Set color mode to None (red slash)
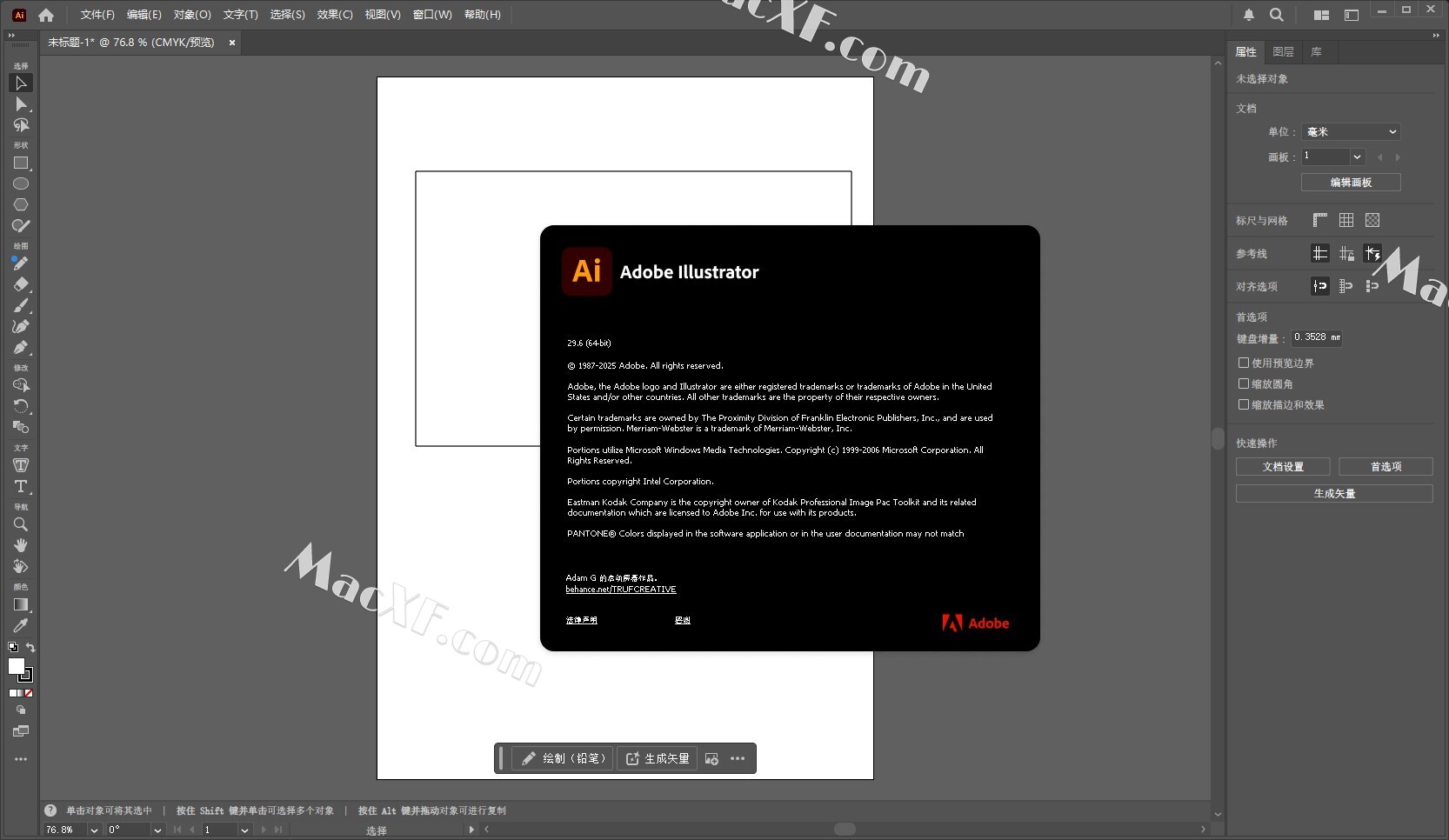 point(29,694)
